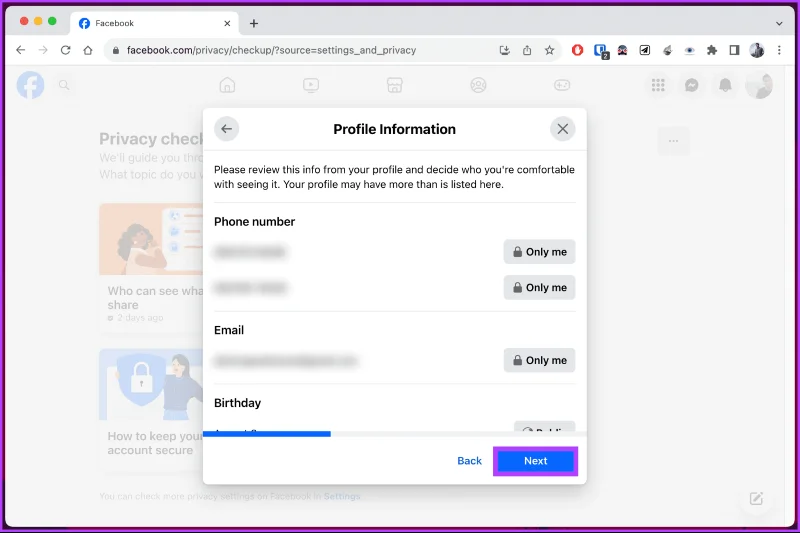The height and width of the screenshot is (533, 800).
Task: Change second phone number audience Only me
Action: pyautogui.click(x=539, y=288)
